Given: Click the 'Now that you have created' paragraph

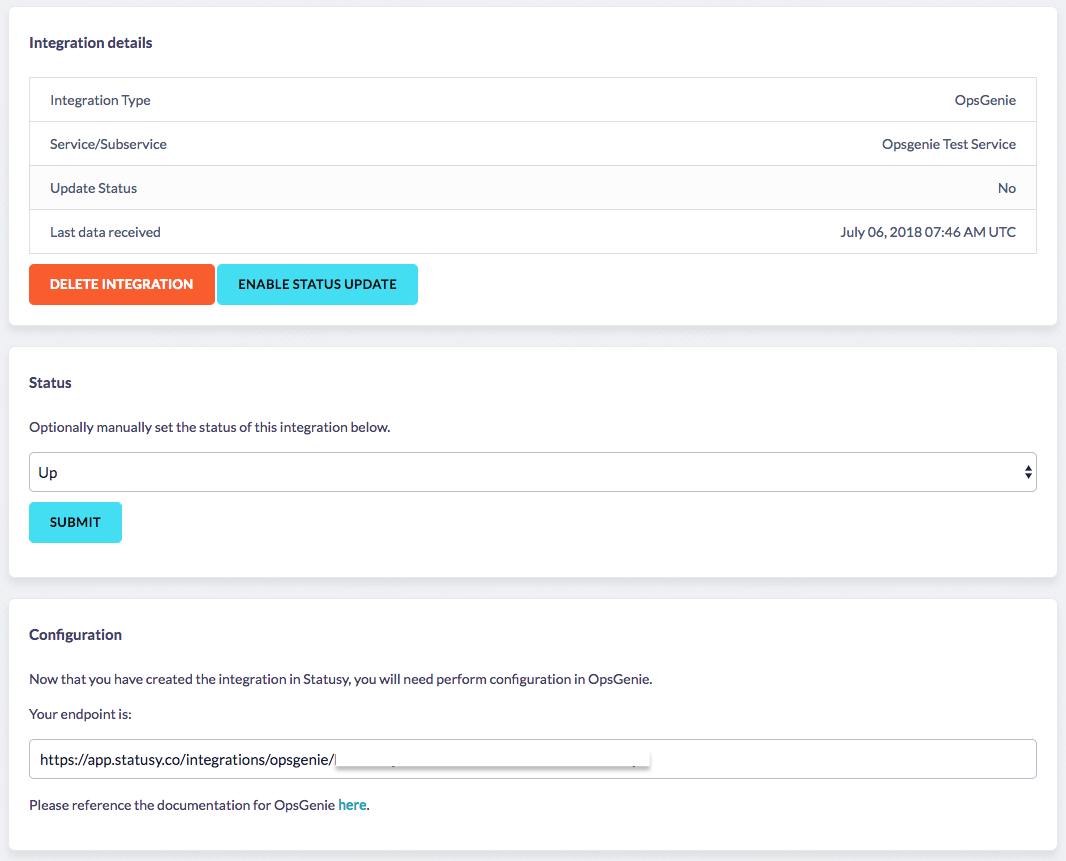Looking at the screenshot, I should [x=341, y=679].
